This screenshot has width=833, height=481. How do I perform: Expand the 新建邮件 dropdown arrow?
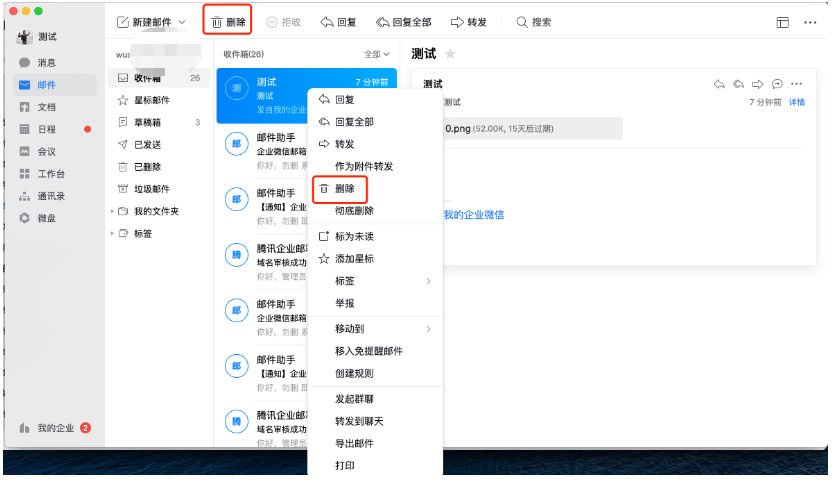coord(182,22)
